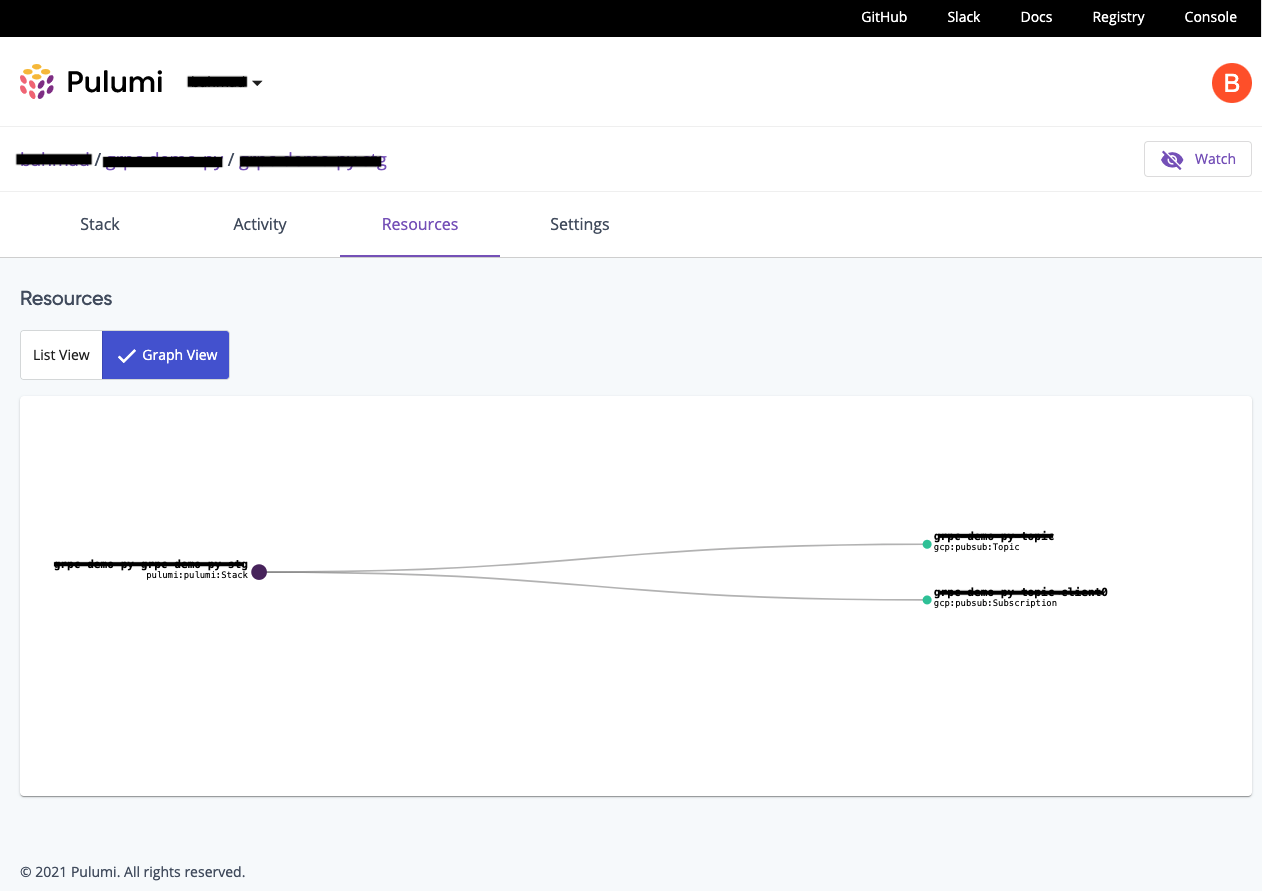Click the Pulumi wordmark text
The width and height of the screenshot is (1262, 891).
(x=114, y=82)
